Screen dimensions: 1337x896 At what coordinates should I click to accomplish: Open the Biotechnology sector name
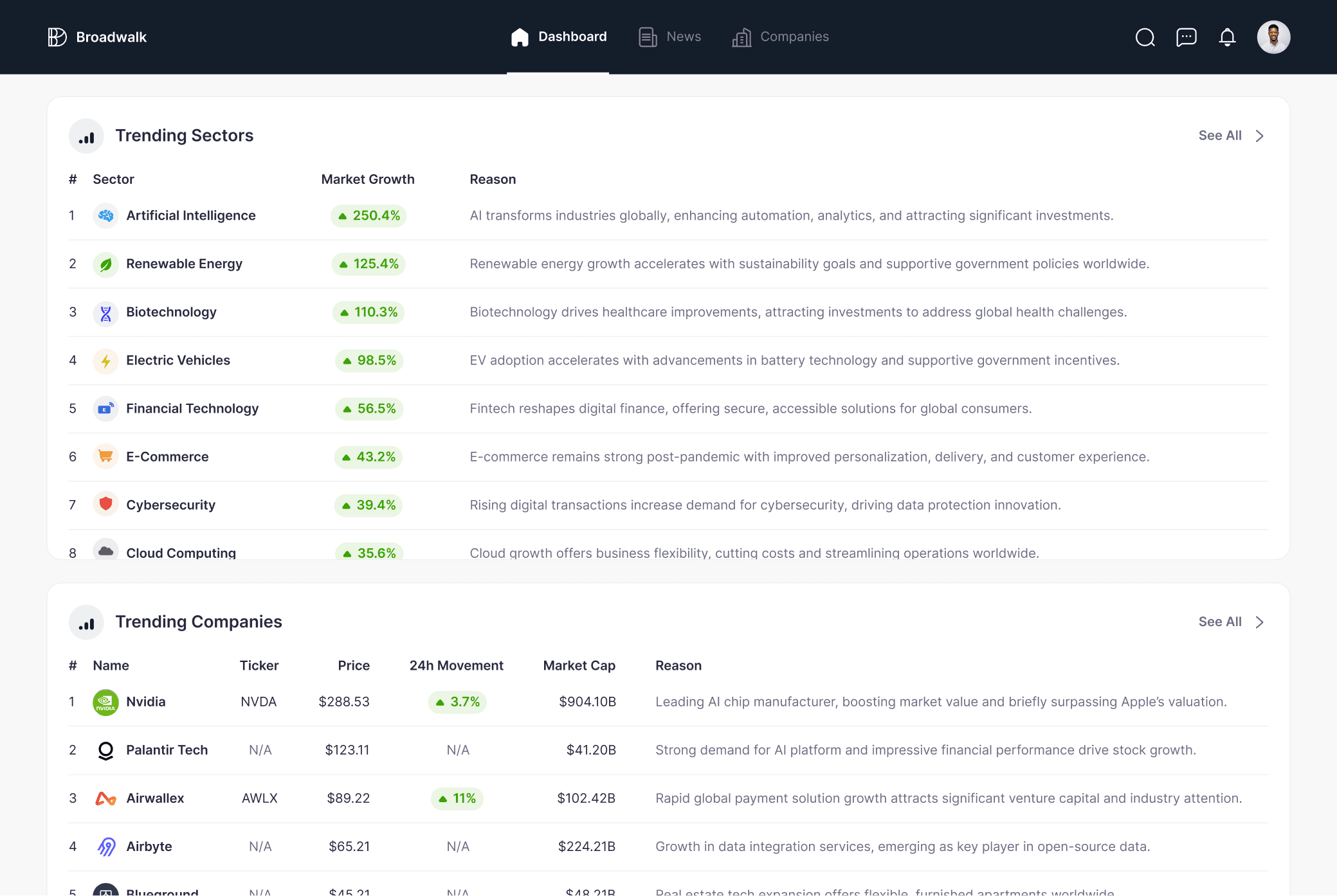(x=171, y=312)
